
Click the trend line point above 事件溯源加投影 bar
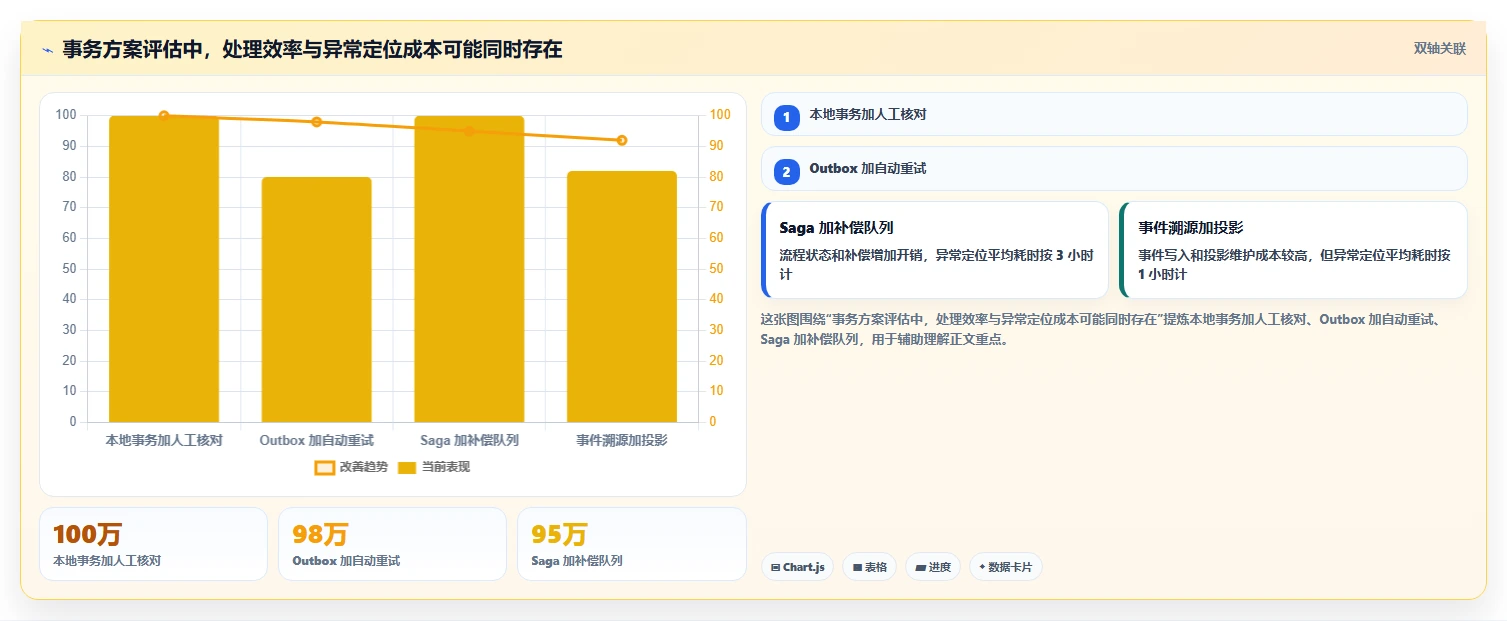(x=622, y=140)
